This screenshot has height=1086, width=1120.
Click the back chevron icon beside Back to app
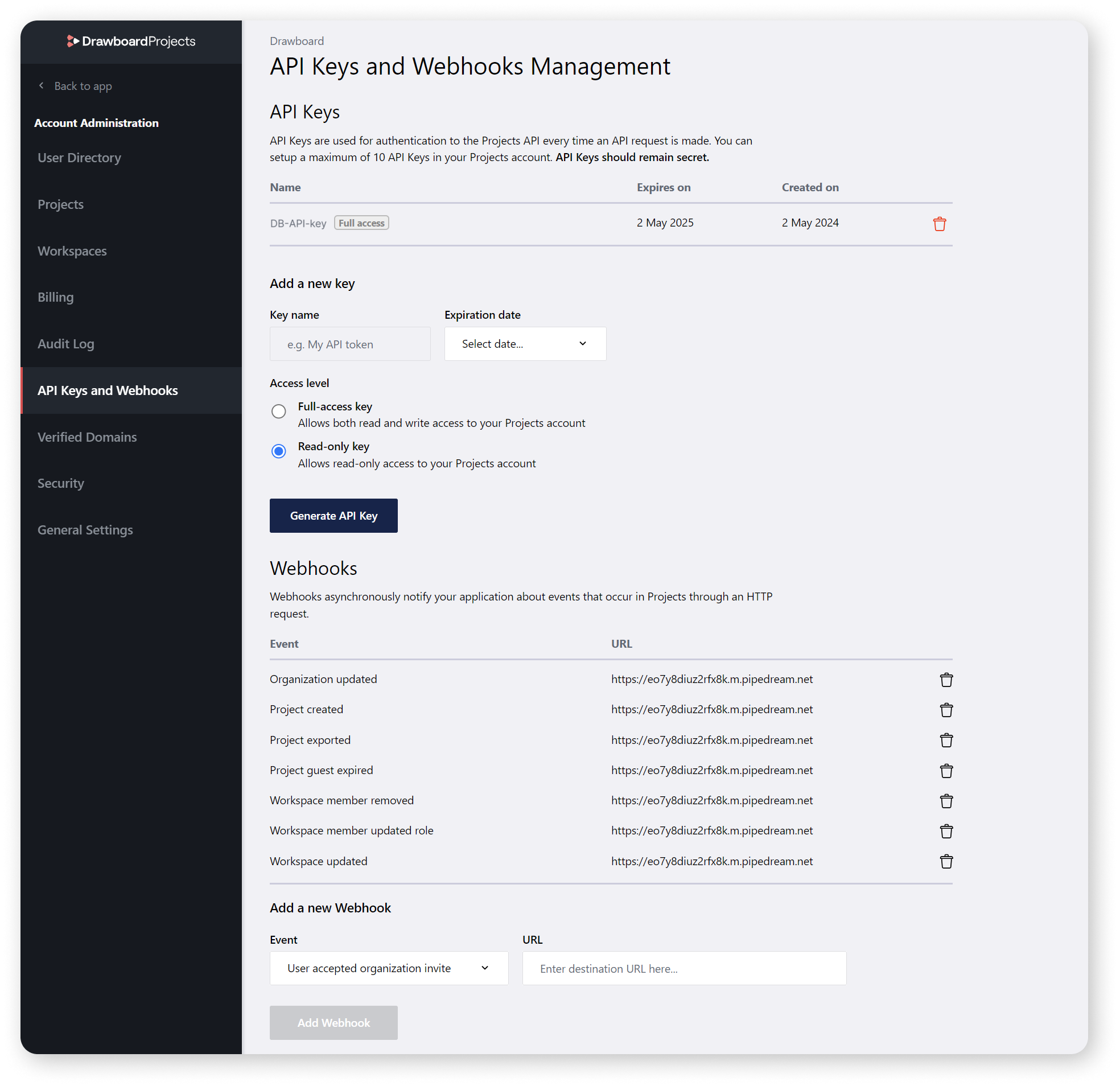pyautogui.click(x=41, y=86)
